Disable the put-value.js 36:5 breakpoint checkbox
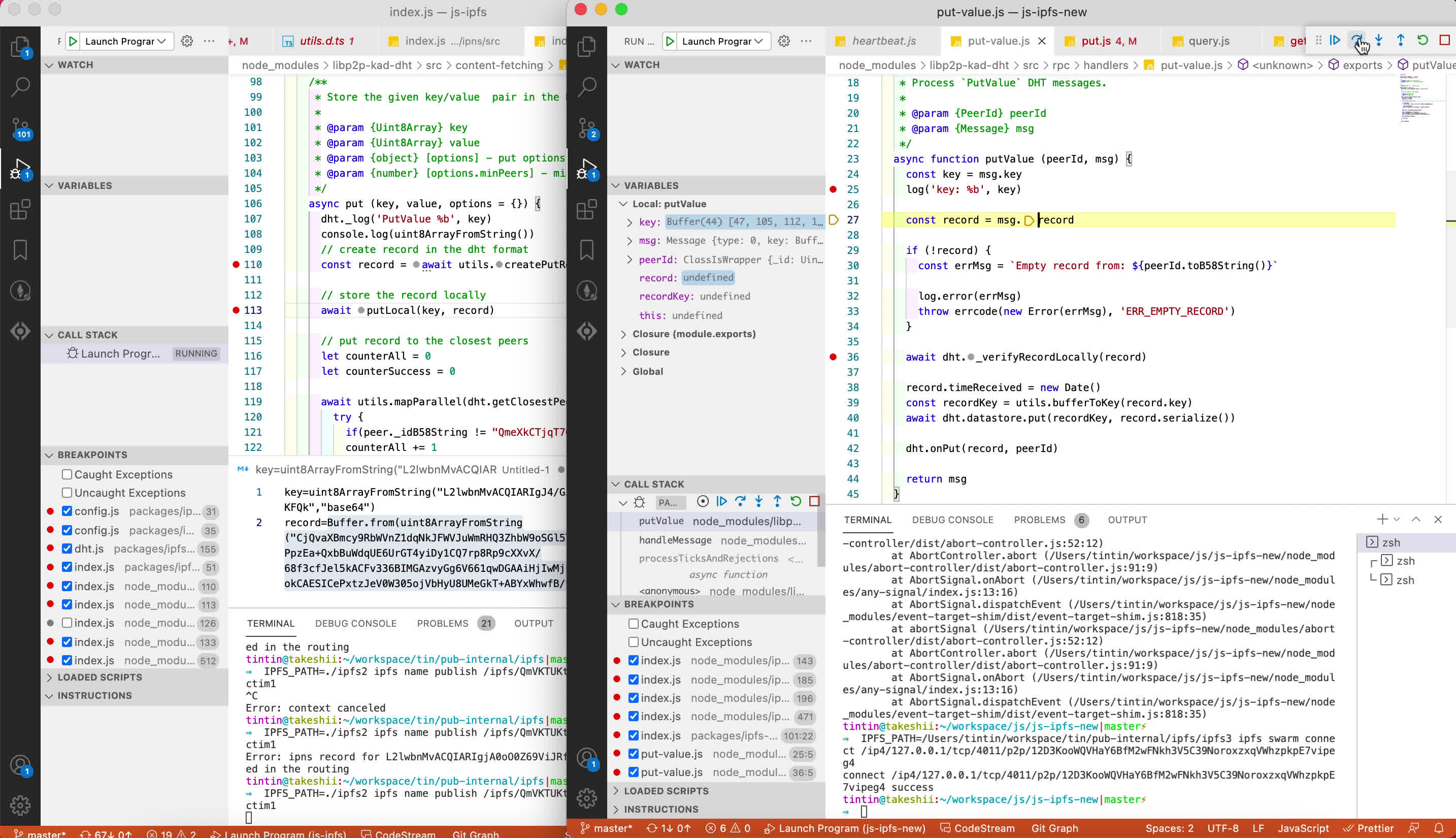The width and height of the screenshot is (1456, 838). tap(634, 772)
